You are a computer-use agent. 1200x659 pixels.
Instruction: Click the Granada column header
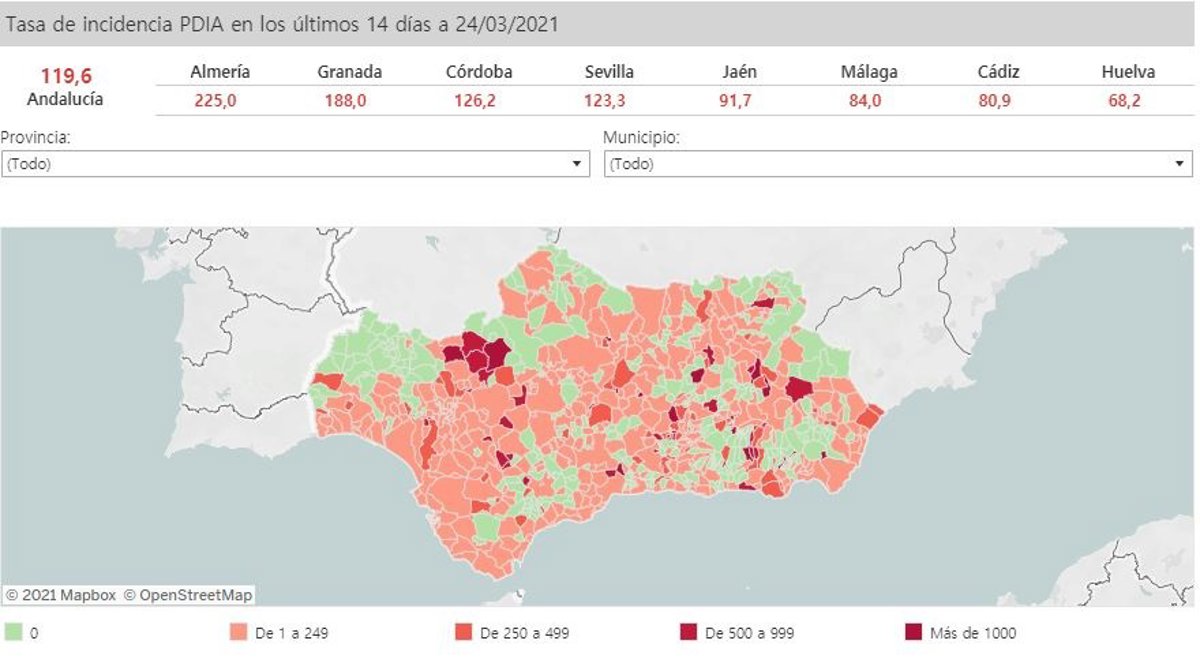click(349, 72)
